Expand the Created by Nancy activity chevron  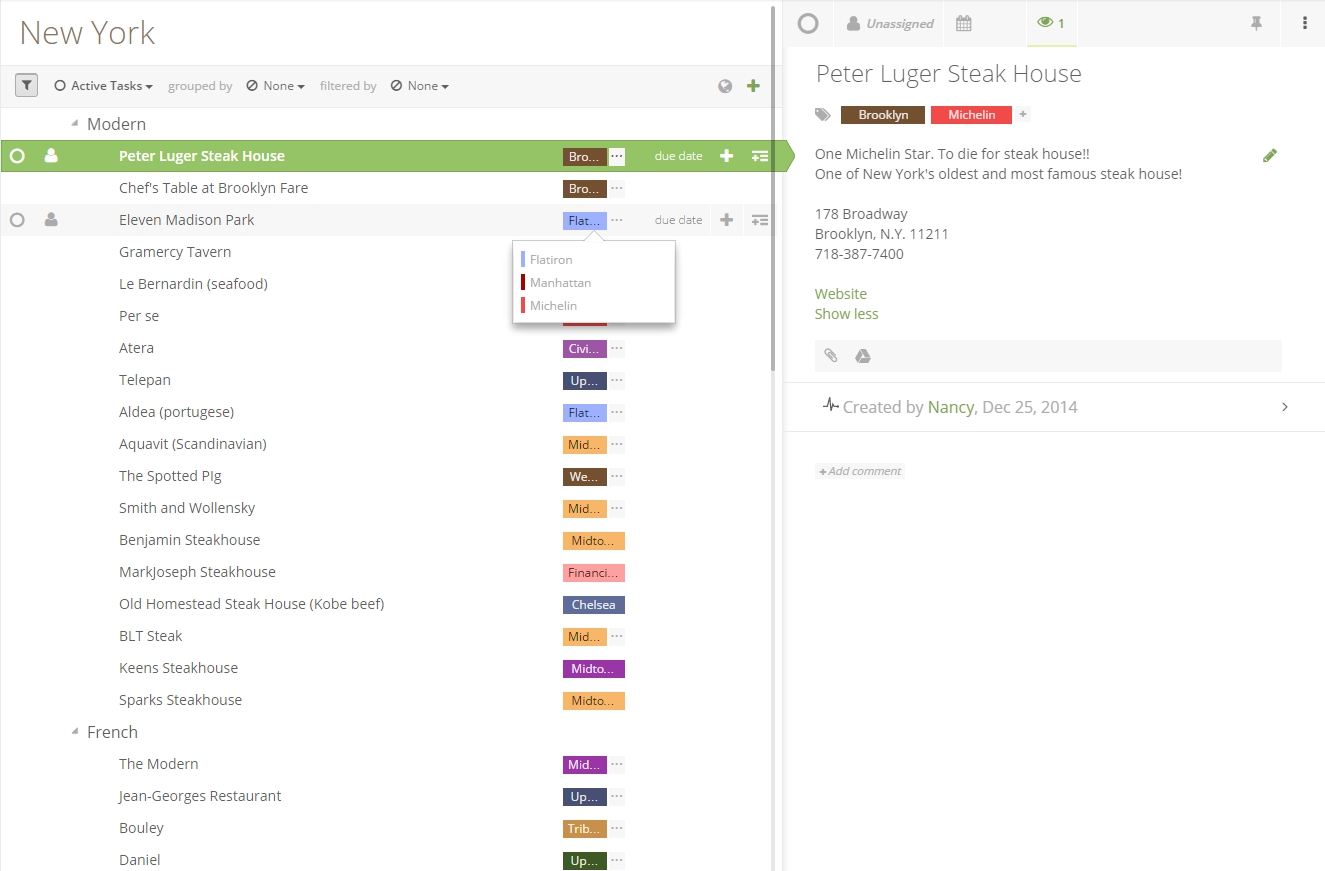(x=1285, y=407)
